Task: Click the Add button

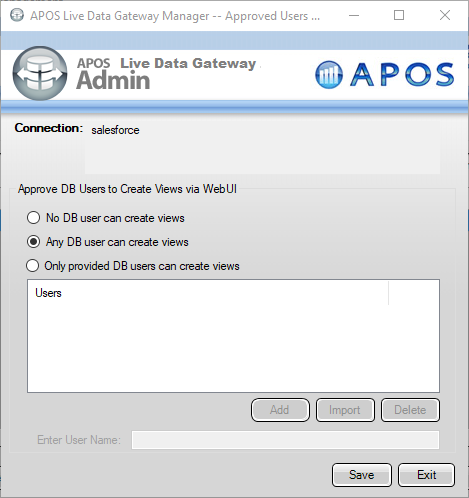Action: (280, 410)
